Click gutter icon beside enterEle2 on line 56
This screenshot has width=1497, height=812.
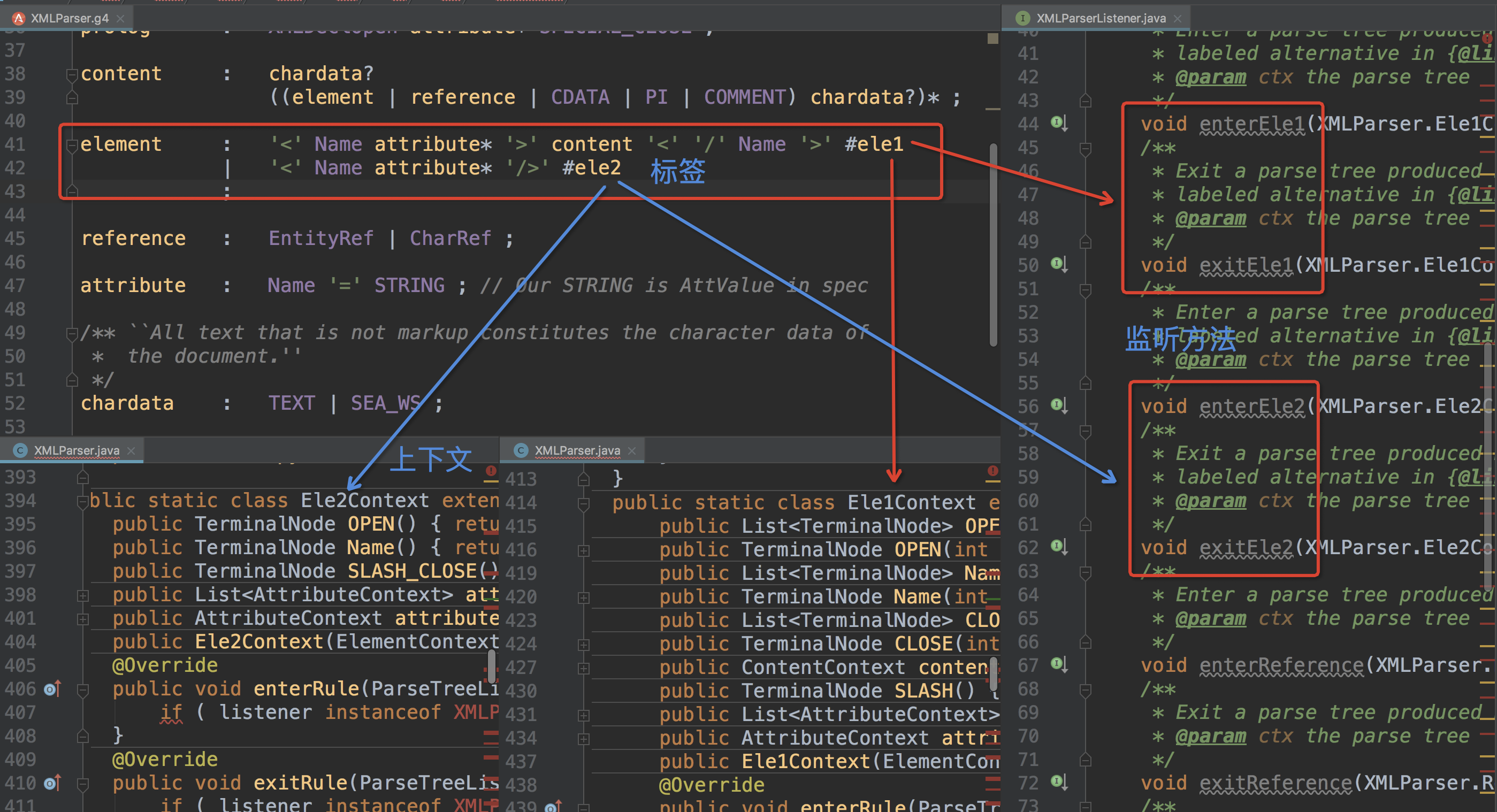(x=1058, y=405)
